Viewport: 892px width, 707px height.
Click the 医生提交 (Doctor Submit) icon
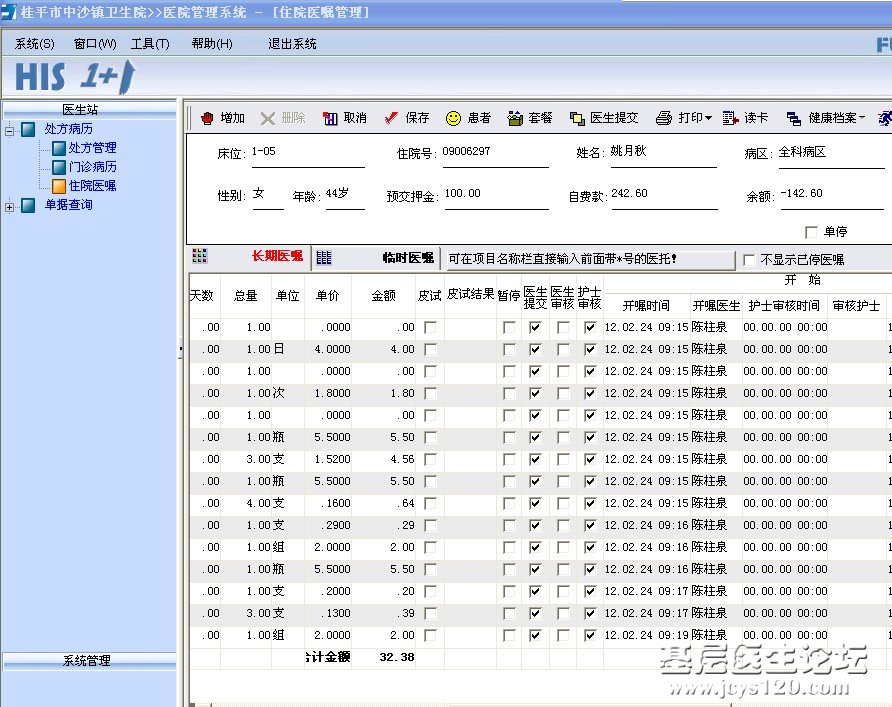click(577, 118)
